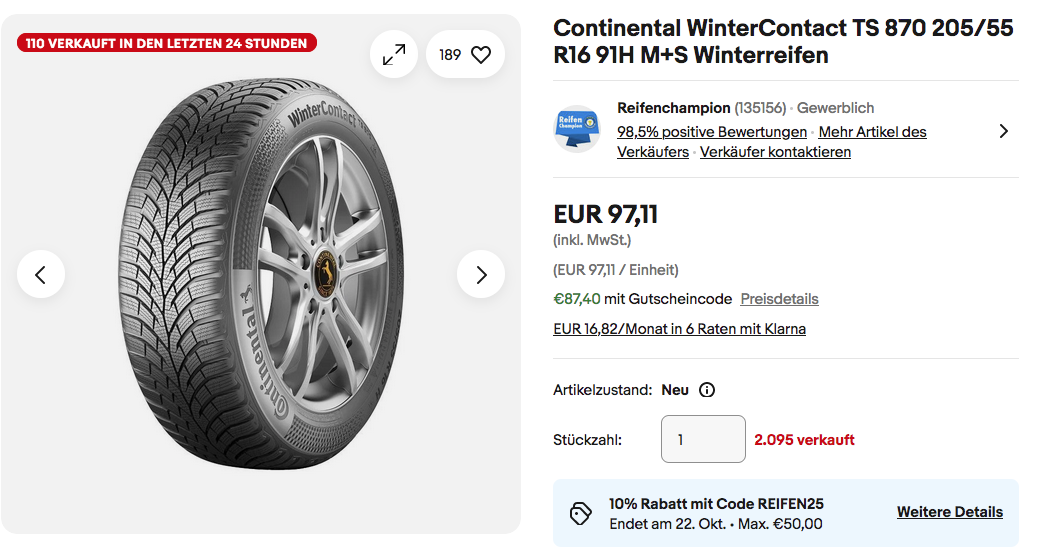
Task: Open the enlarged image view with expand icon
Action: click(394, 55)
